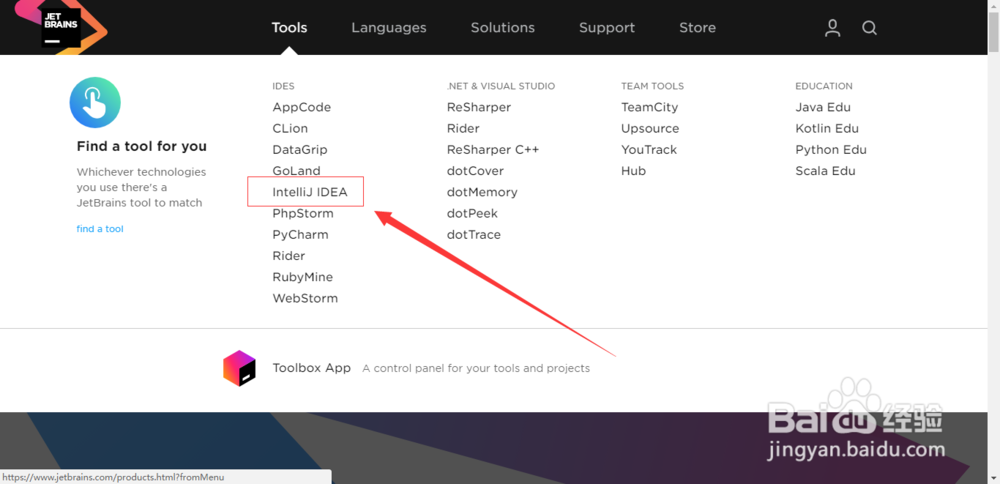The height and width of the screenshot is (484, 1000).
Task: Click the page vertical scrollbar
Action: pos(994,242)
